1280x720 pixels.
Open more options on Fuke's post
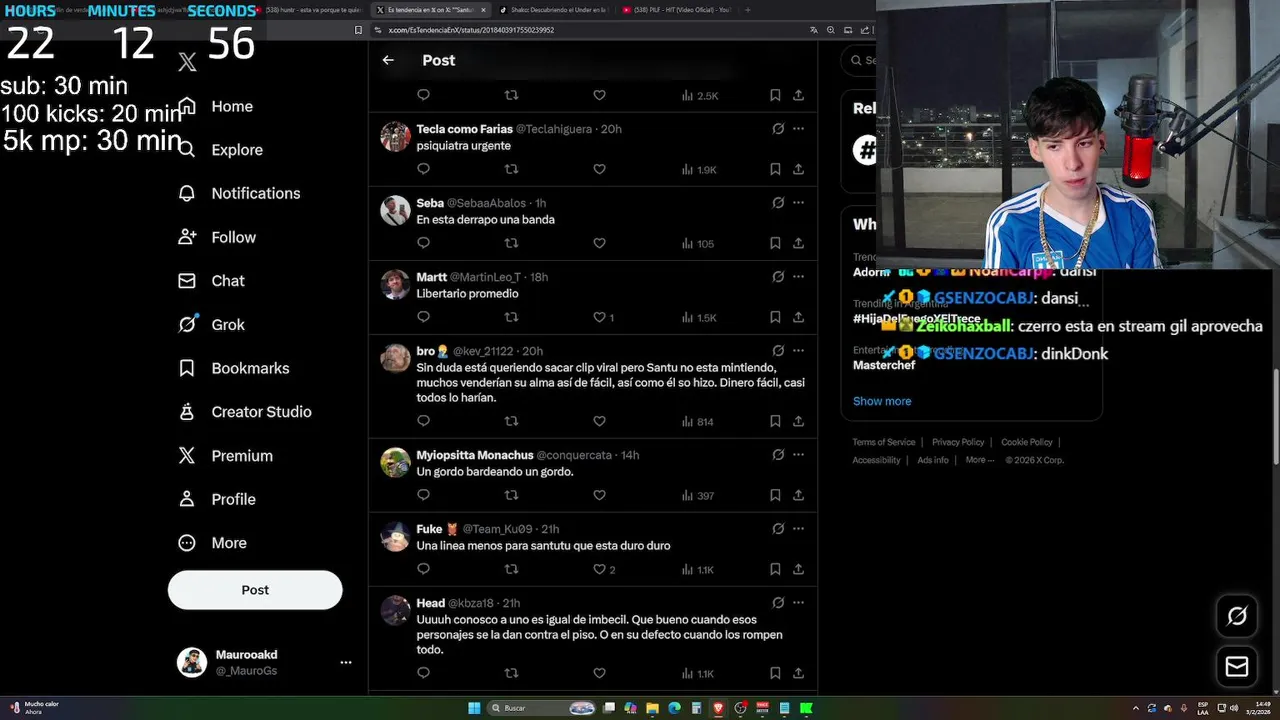(x=798, y=529)
